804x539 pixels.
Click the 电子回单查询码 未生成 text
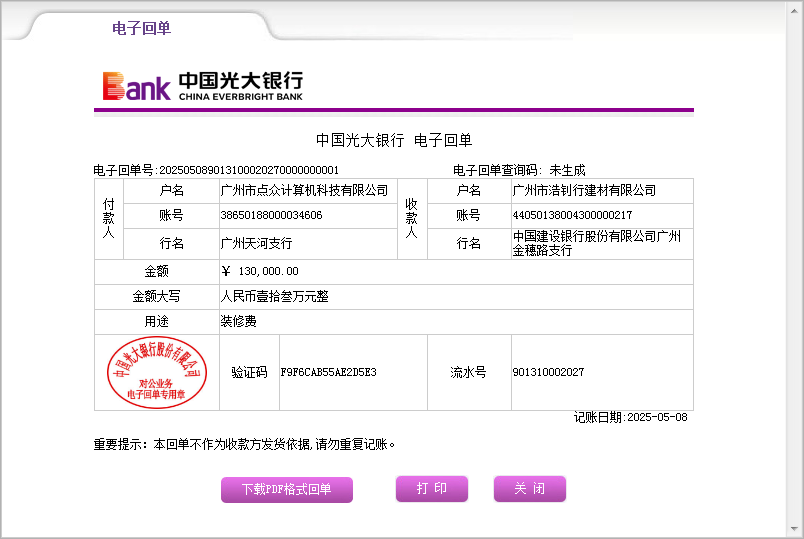click(518, 170)
